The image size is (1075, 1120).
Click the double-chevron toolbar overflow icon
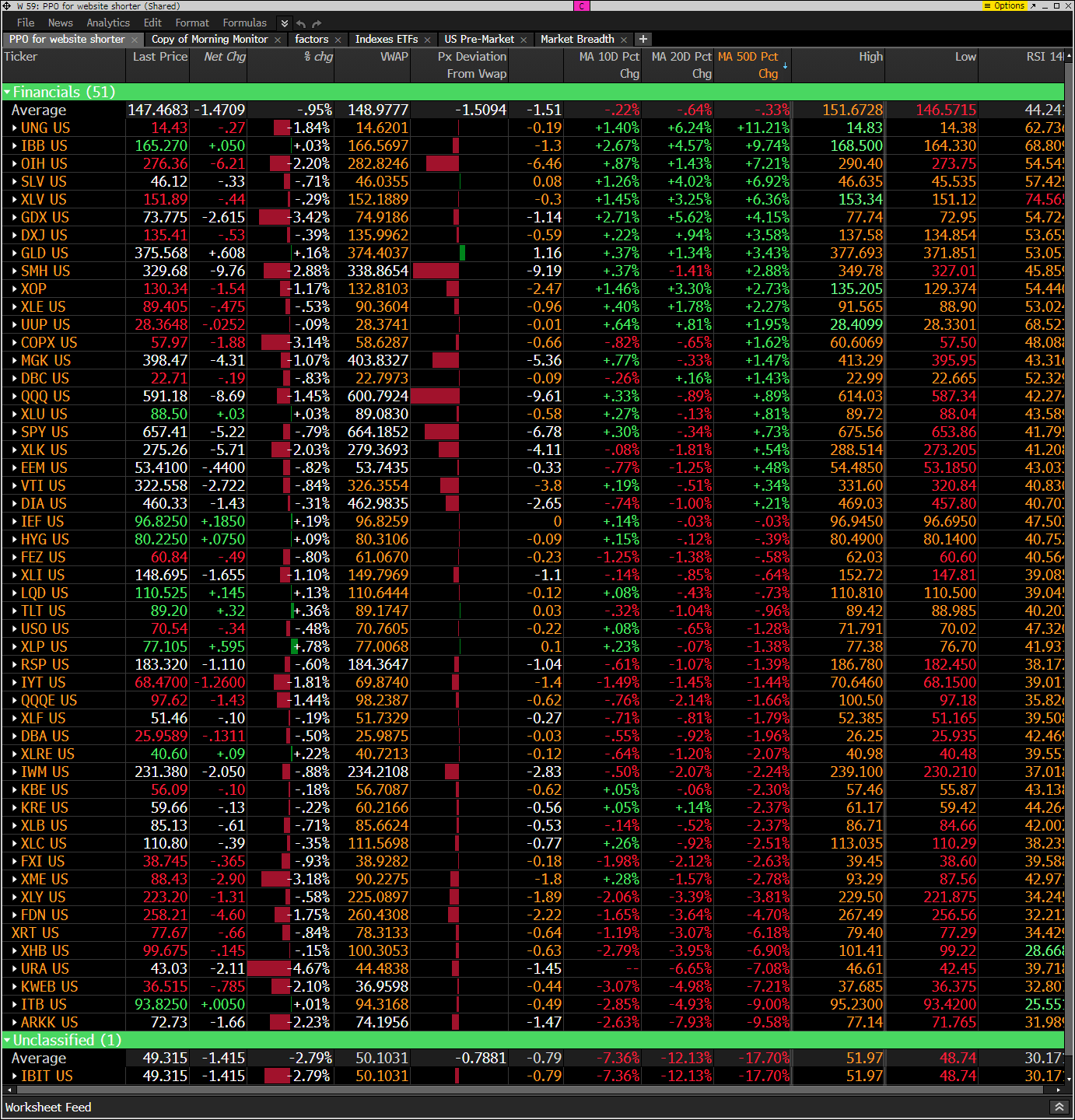[x=285, y=23]
